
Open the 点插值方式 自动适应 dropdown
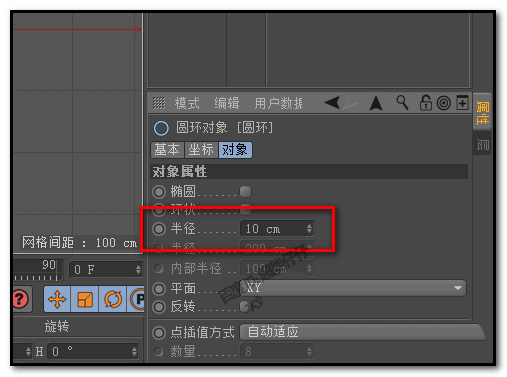tap(362, 332)
